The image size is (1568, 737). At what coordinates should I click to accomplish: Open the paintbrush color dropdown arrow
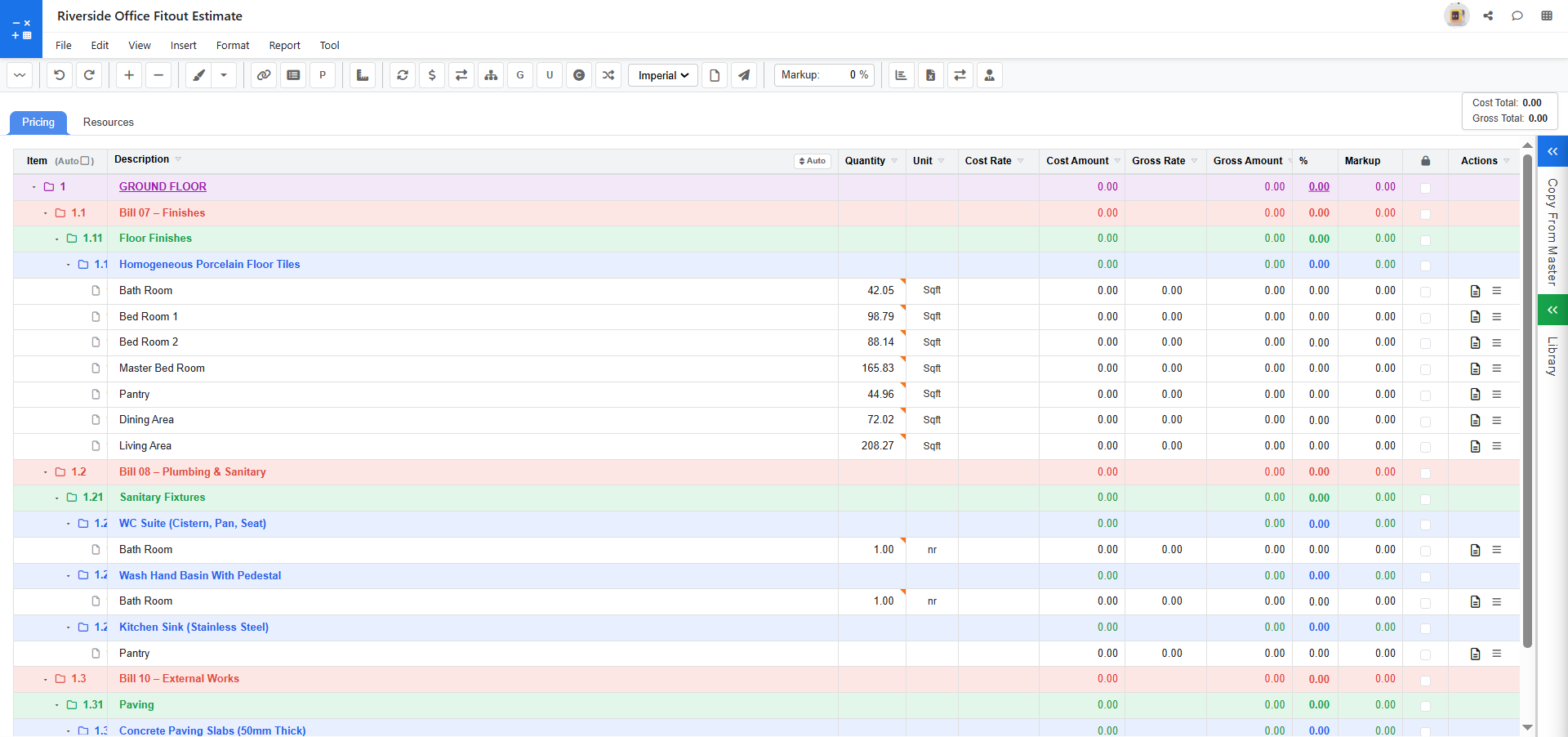click(x=224, y=75)
